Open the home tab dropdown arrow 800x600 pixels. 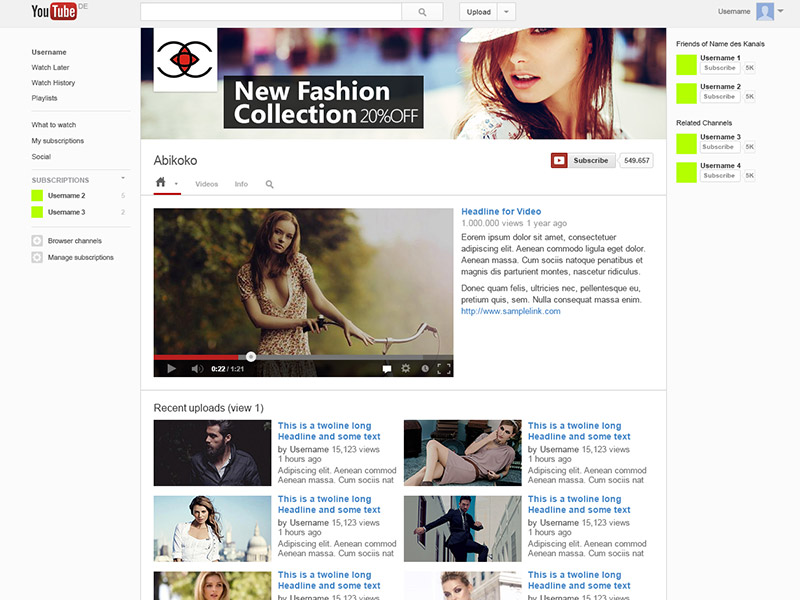pyautogui.click(x=176, y=184)
